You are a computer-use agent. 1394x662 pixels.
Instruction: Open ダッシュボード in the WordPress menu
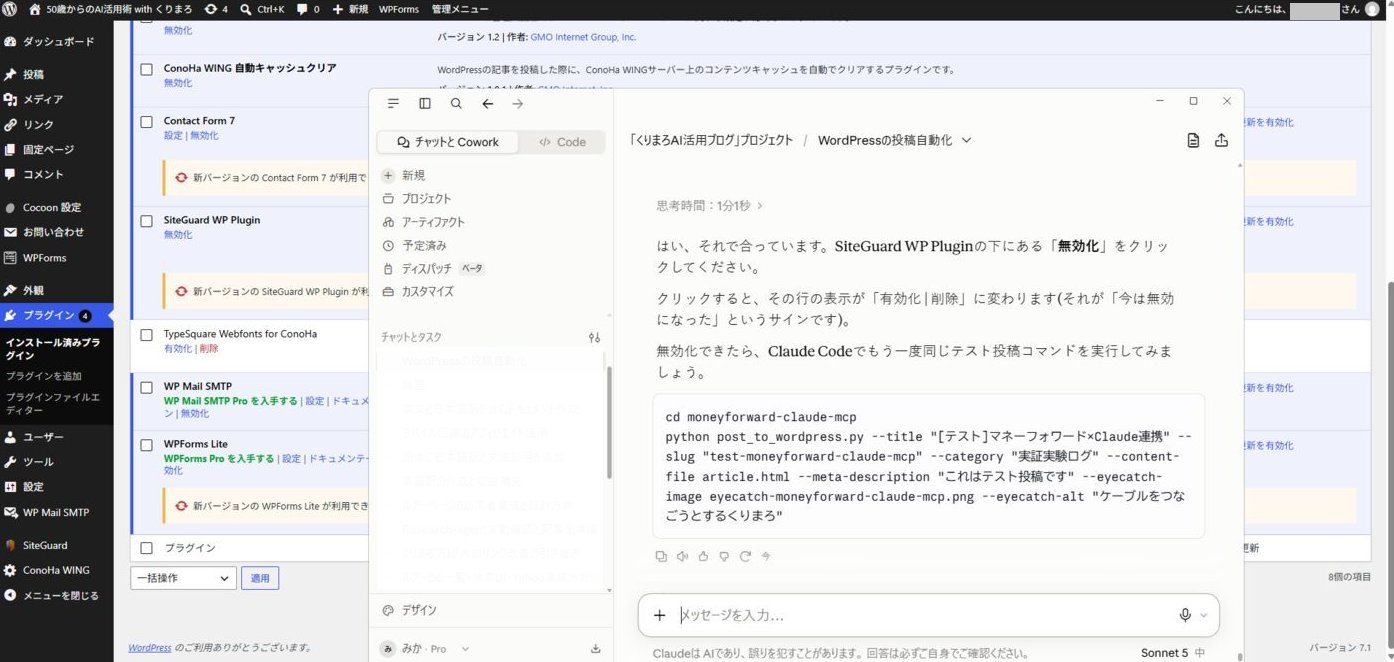pyautogui.click(x=57, y=42)
